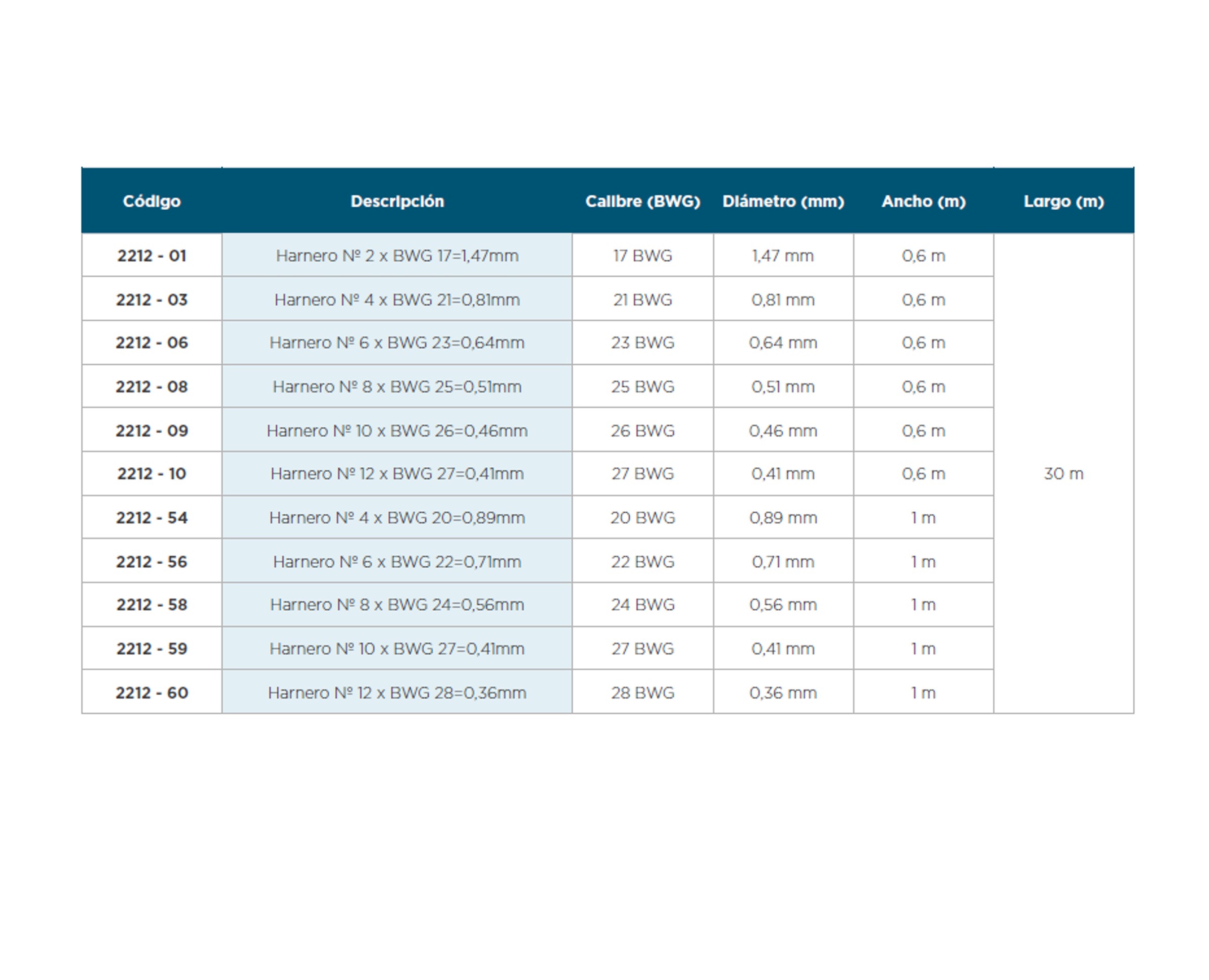1209x980 pixels.
Task: Select code cell 2212 - 58
Action: pos(152,605)
